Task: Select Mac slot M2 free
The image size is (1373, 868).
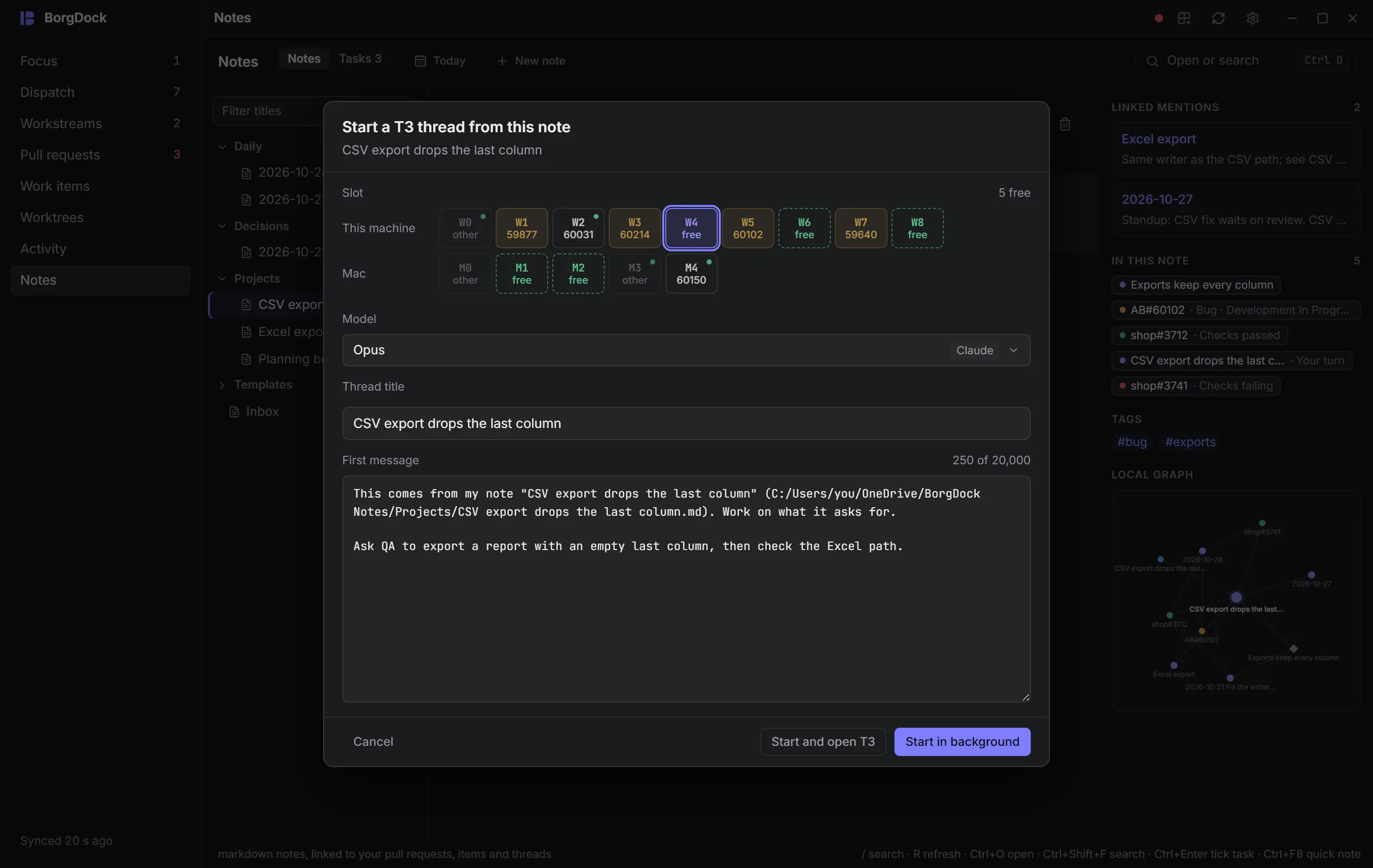Action: point(577,274)
